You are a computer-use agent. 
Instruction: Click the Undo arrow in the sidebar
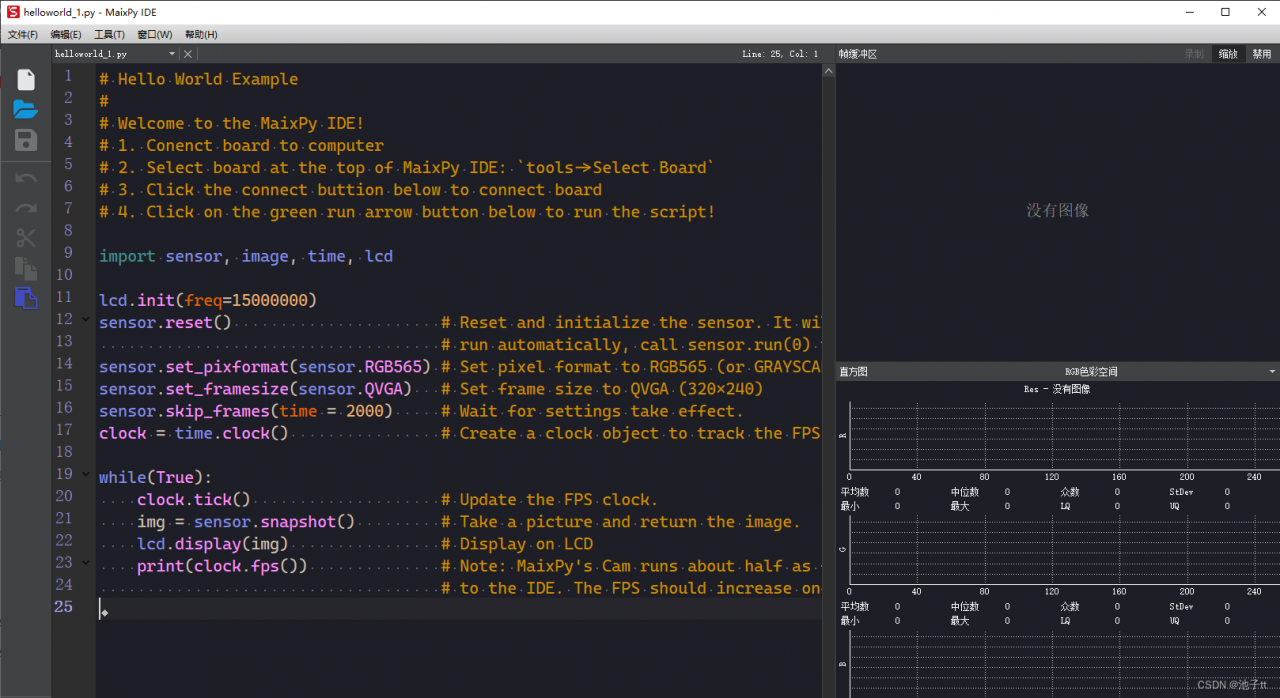click(x=26, y=179)
